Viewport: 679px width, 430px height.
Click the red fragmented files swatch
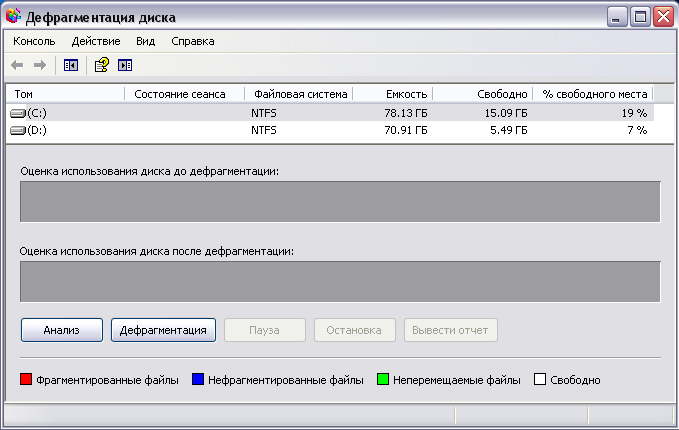click(x=26, y=380)
